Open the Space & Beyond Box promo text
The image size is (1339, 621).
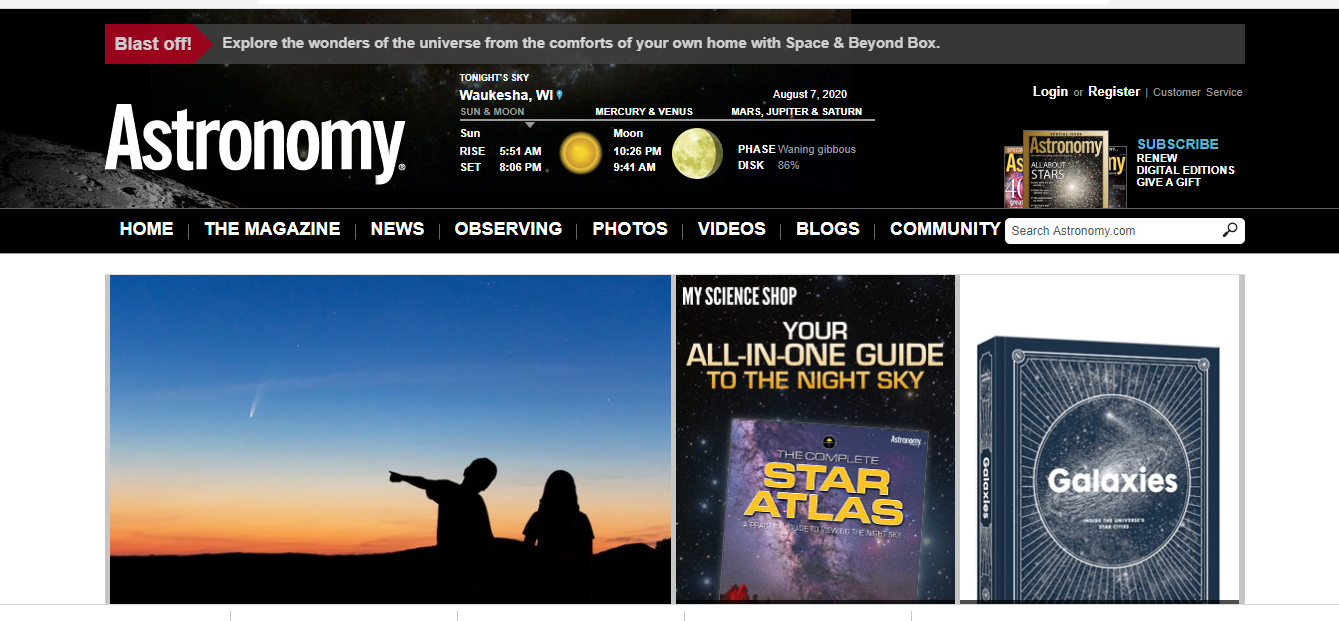pos(581,43)
